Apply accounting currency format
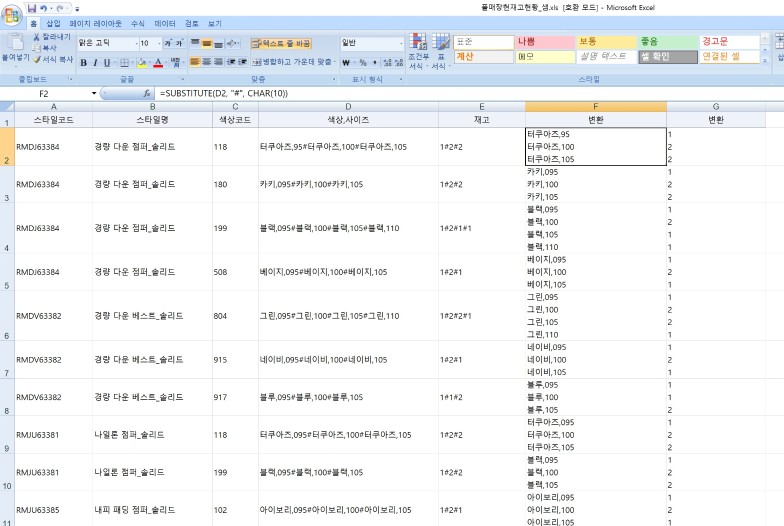This screenshot has width=784, height=526. [348, 62]
